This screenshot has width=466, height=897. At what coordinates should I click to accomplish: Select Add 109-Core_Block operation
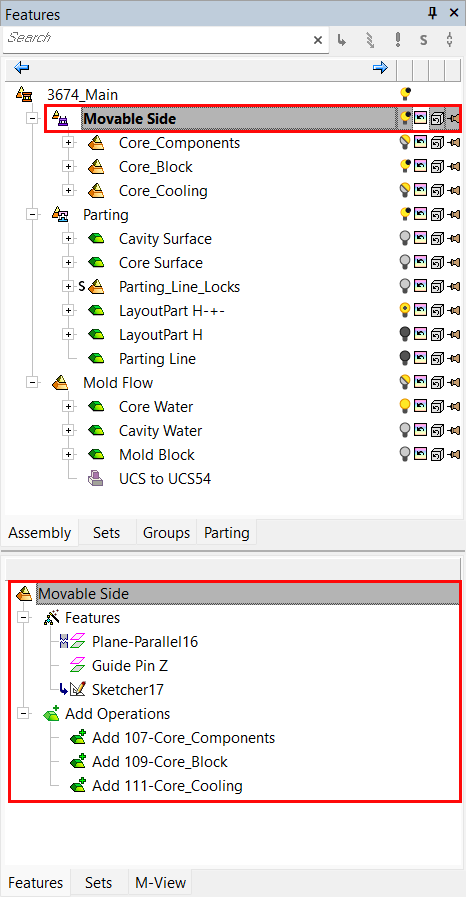pyautogui.click(x=160, y=762)
